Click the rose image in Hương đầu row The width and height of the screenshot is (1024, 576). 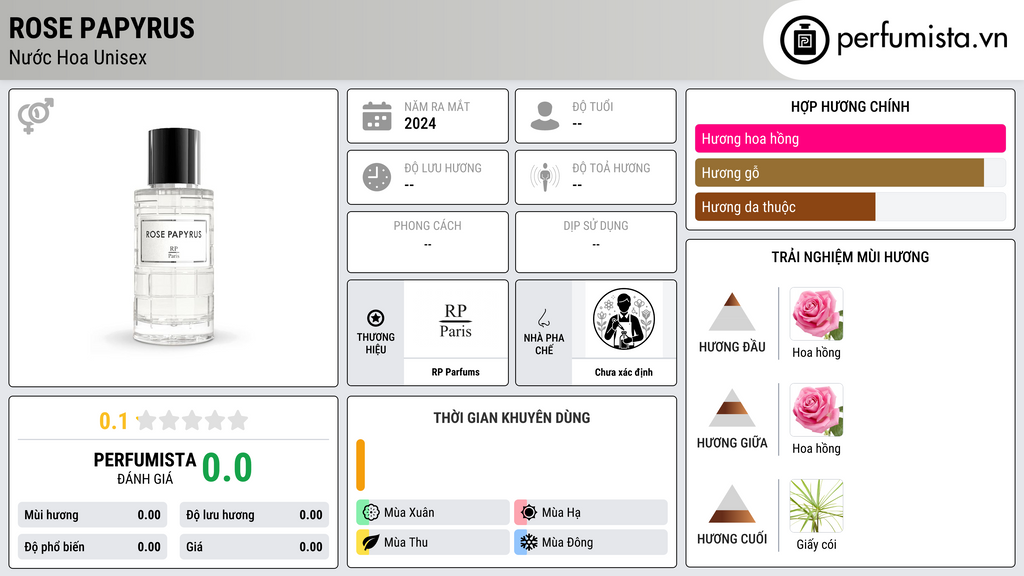pyautogui.click(x=816, y=314)
